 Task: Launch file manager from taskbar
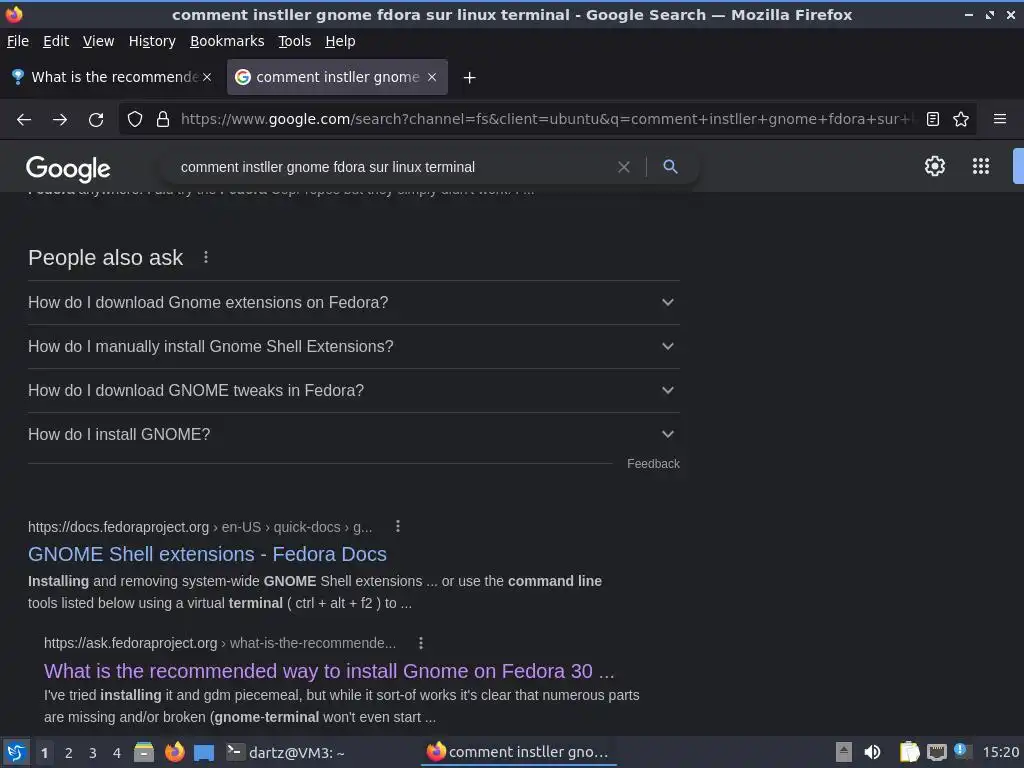pyautogui.click(x=144, y=752)
